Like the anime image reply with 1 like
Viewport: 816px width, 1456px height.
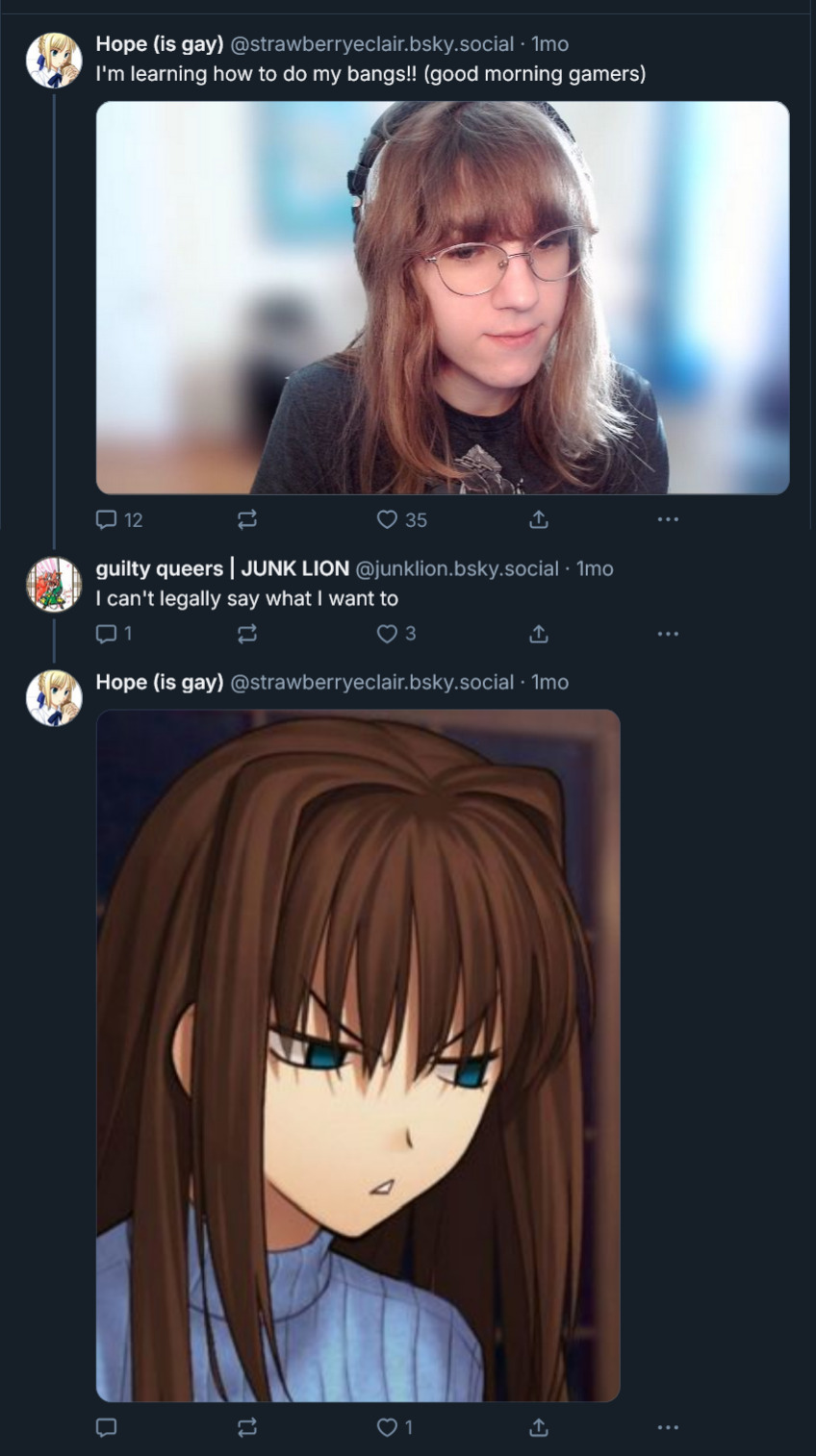pos(395,1427)
